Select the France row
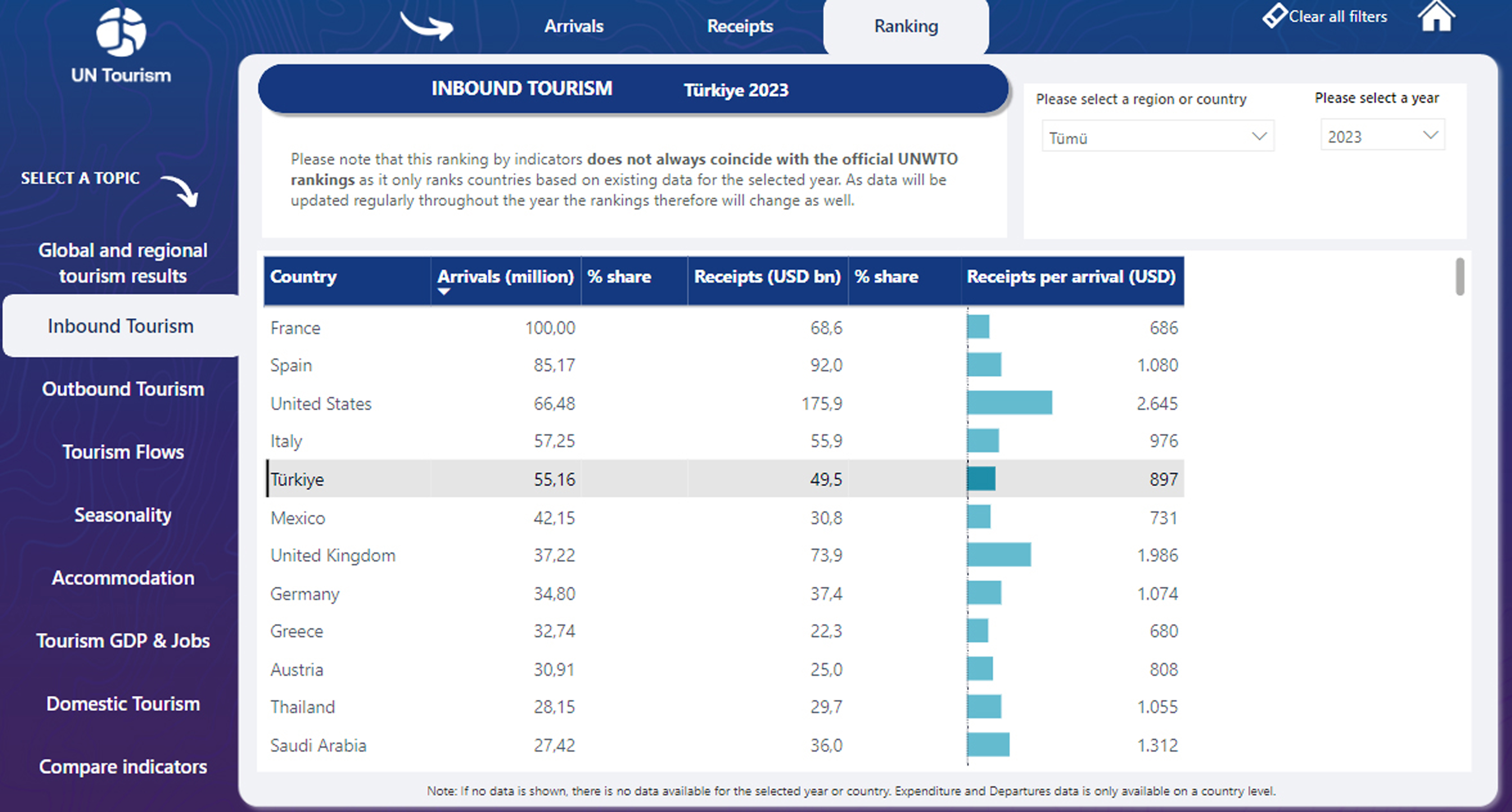 (x=724, y=327)
